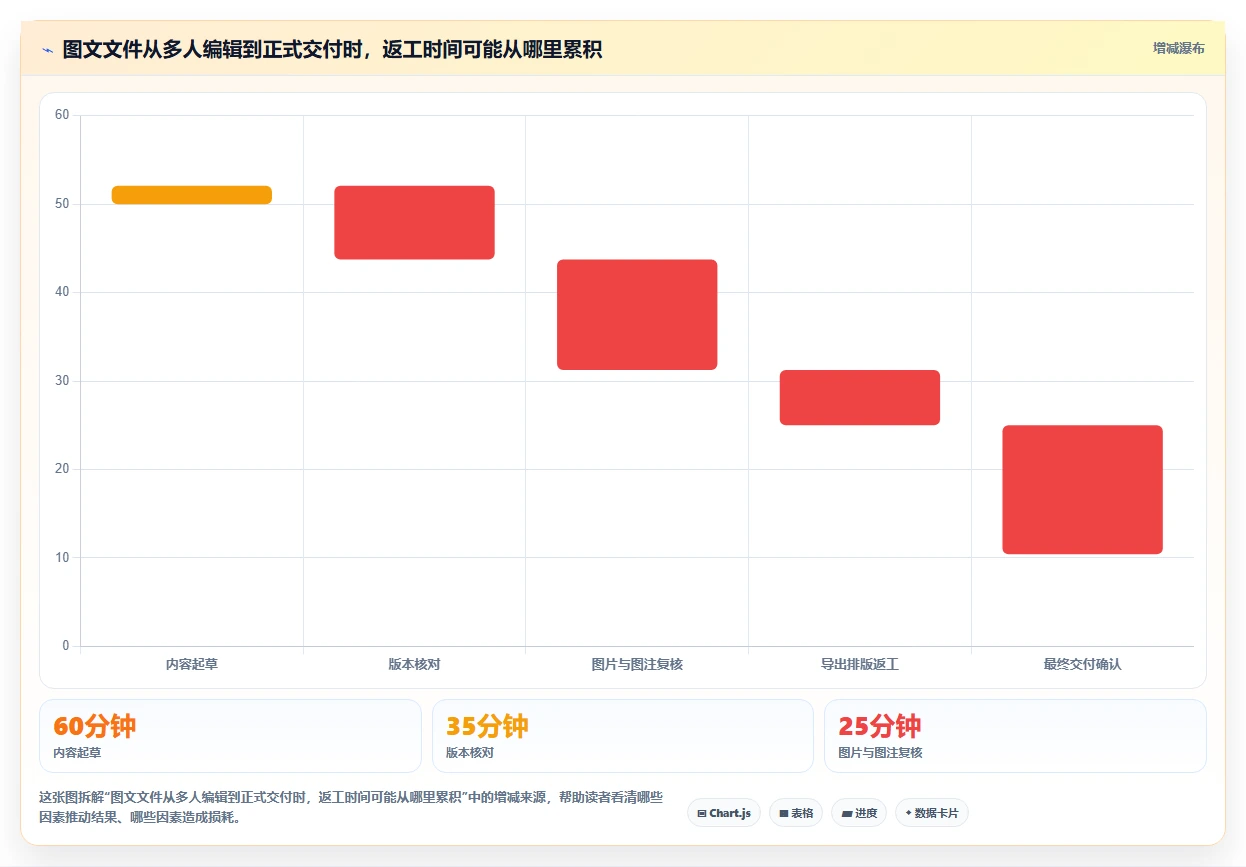The height and width of the screenshot is (867, 1246).
Task: Select the 数据卡片 tag chip
Action: (932, 813)
